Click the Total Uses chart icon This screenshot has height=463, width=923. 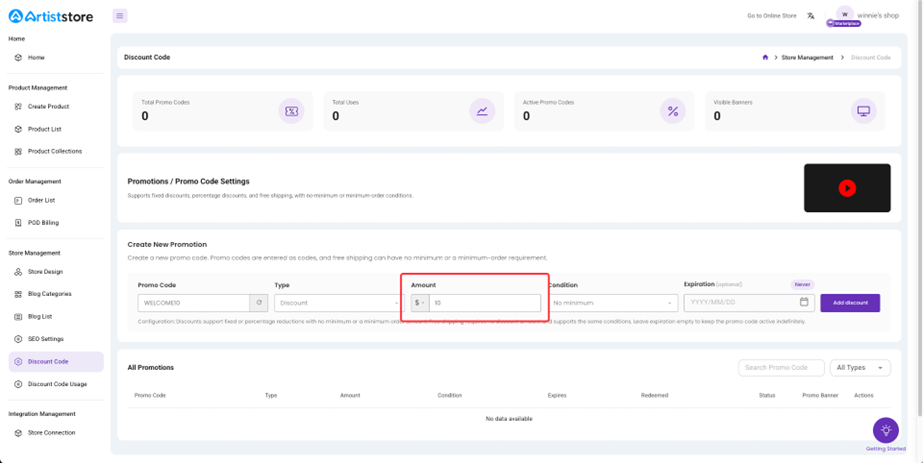482,111
